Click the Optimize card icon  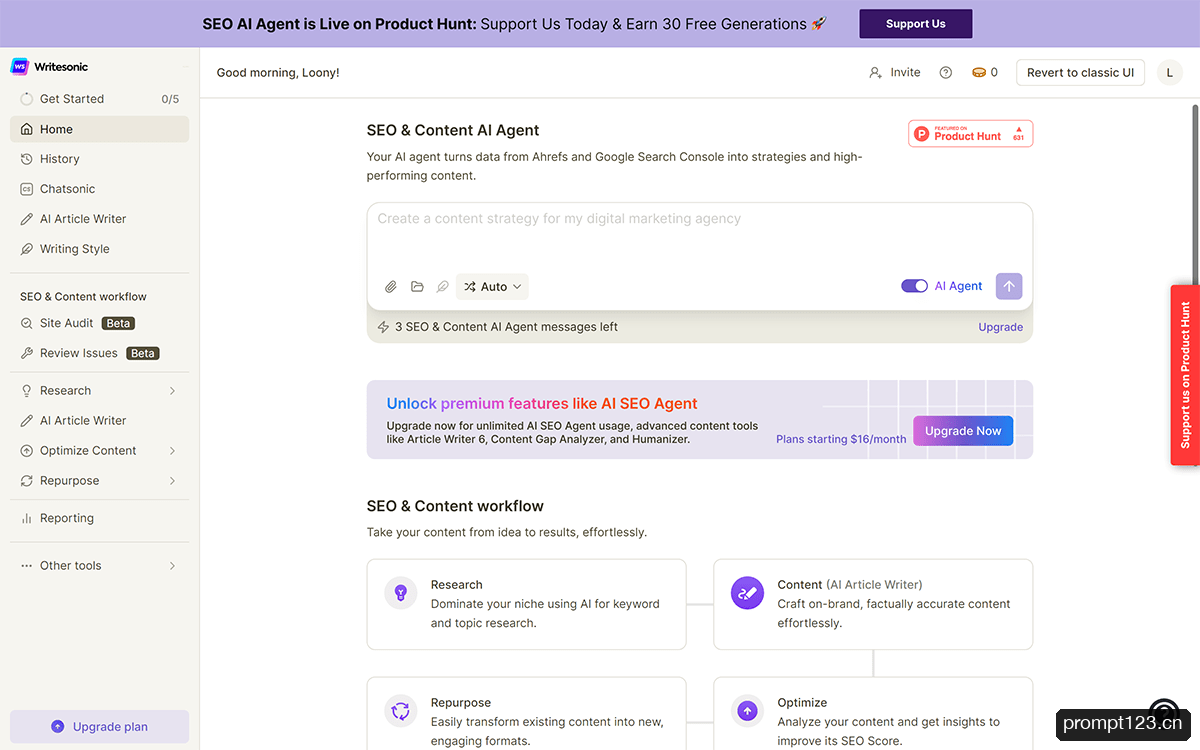click(x=747, y=711)
